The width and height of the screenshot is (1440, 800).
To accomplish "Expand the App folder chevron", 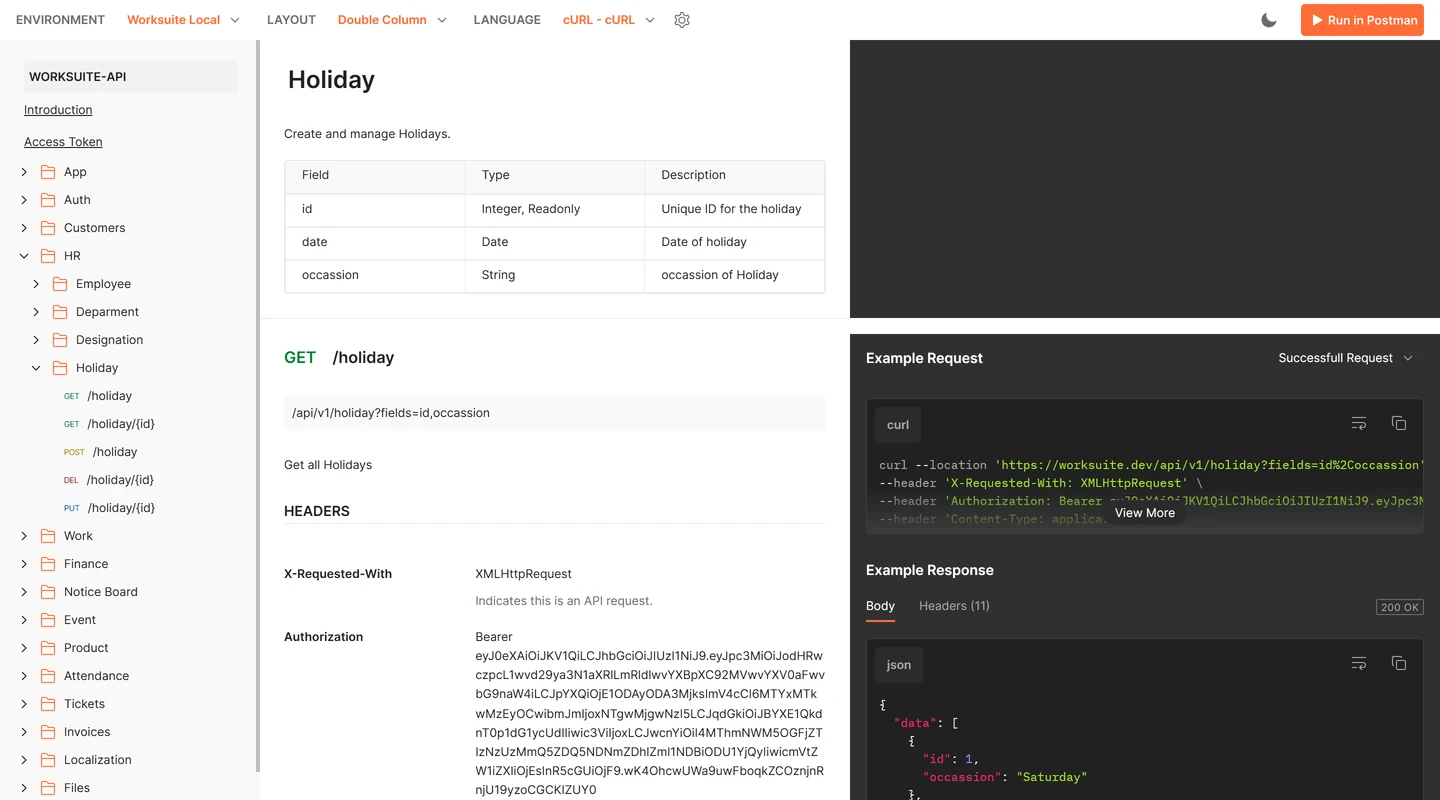I will 24,172.
